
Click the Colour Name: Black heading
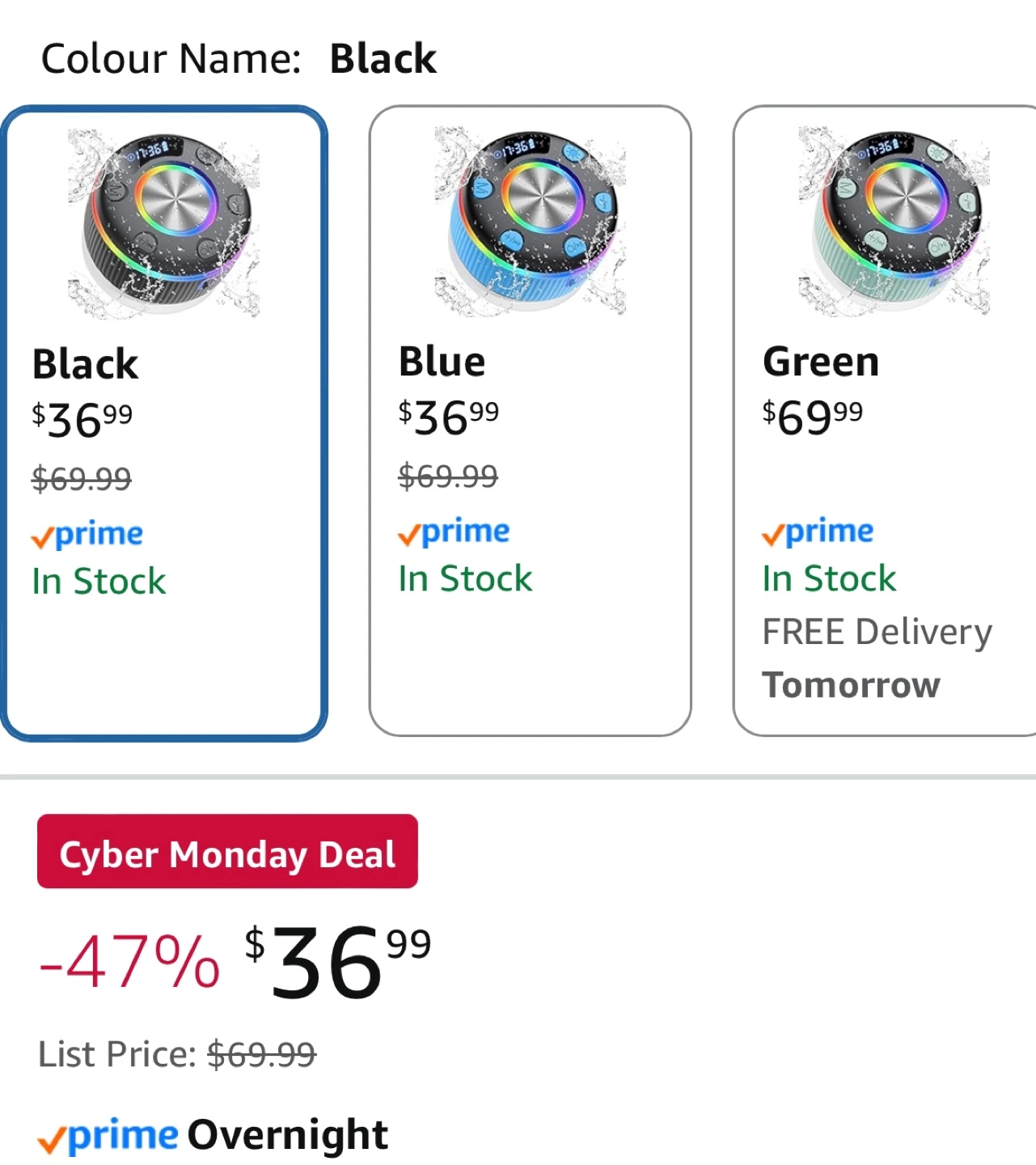pyautogui.click(x=239, y=59)
